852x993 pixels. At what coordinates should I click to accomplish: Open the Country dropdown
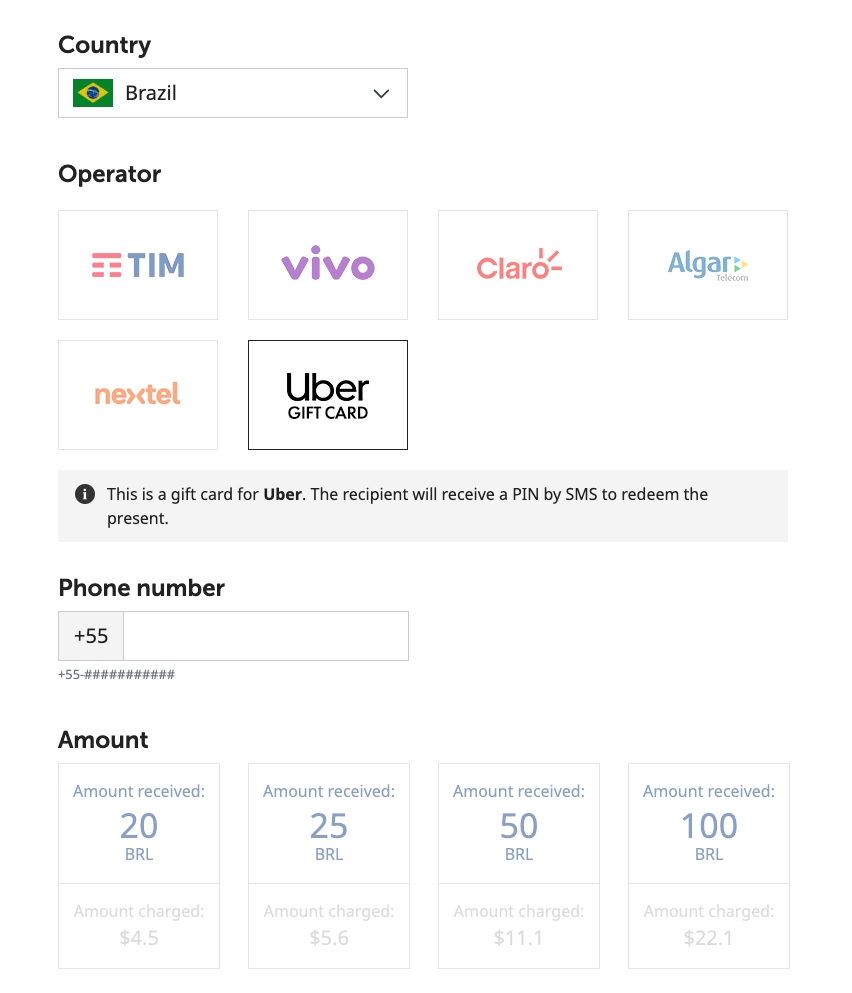233,93
